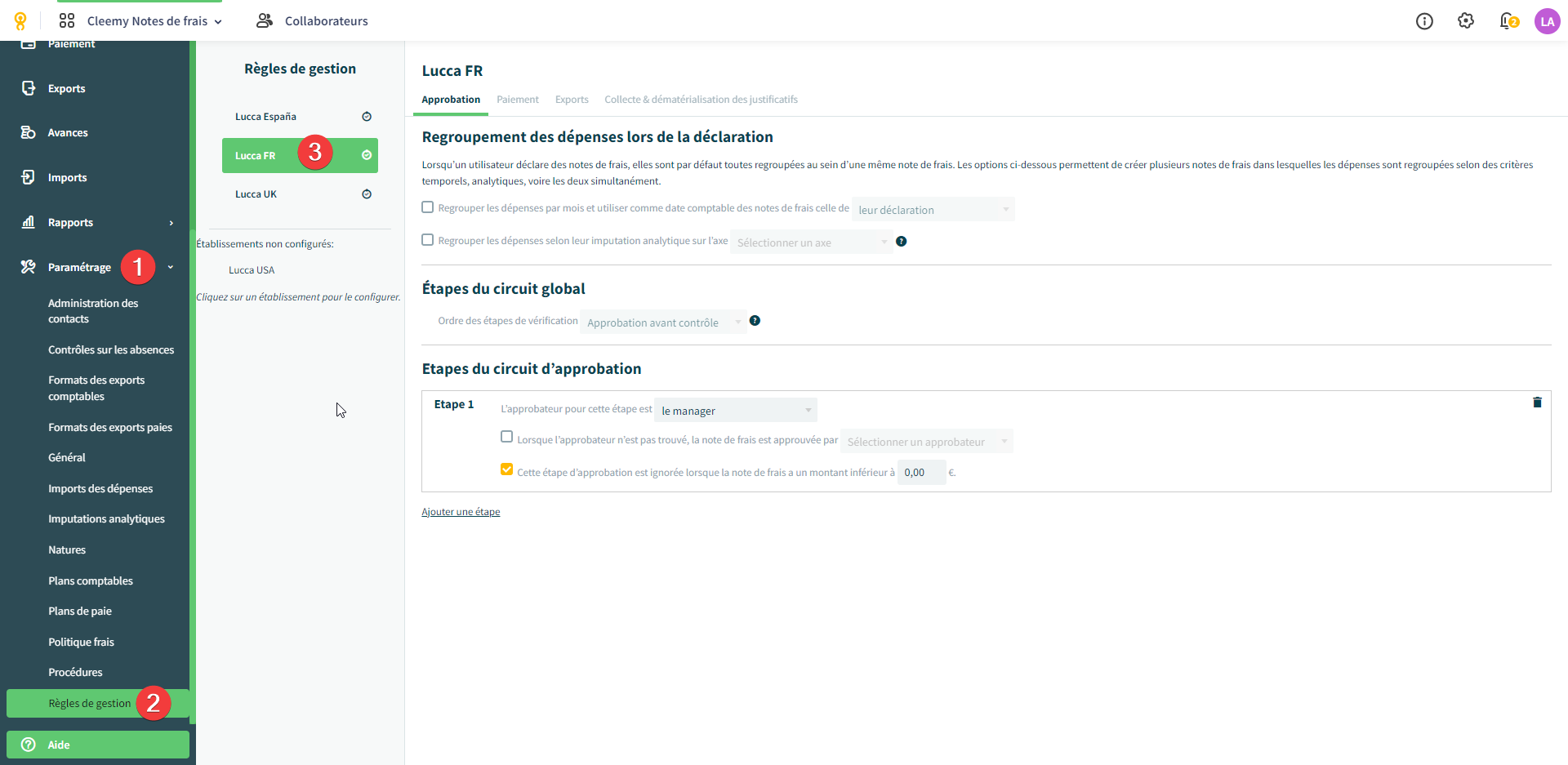Open help tooltip beside verification order dropdown
This screenshot has width=1568, height=765.
point(755,321)
